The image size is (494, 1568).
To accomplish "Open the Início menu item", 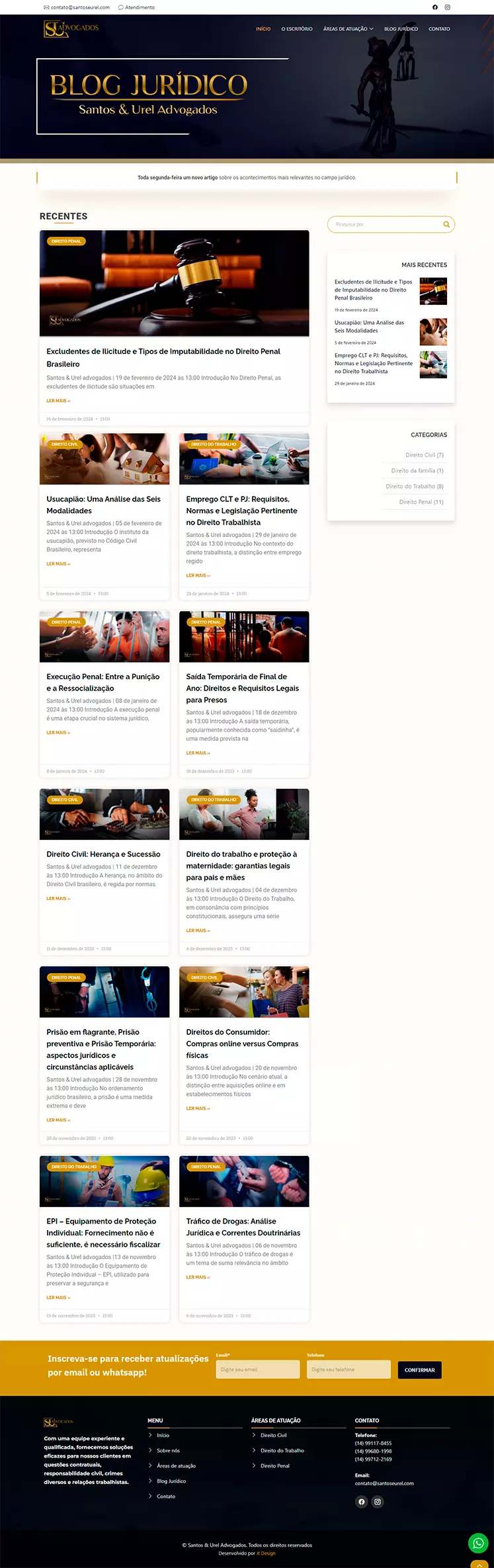I will (x=263, y=29).
